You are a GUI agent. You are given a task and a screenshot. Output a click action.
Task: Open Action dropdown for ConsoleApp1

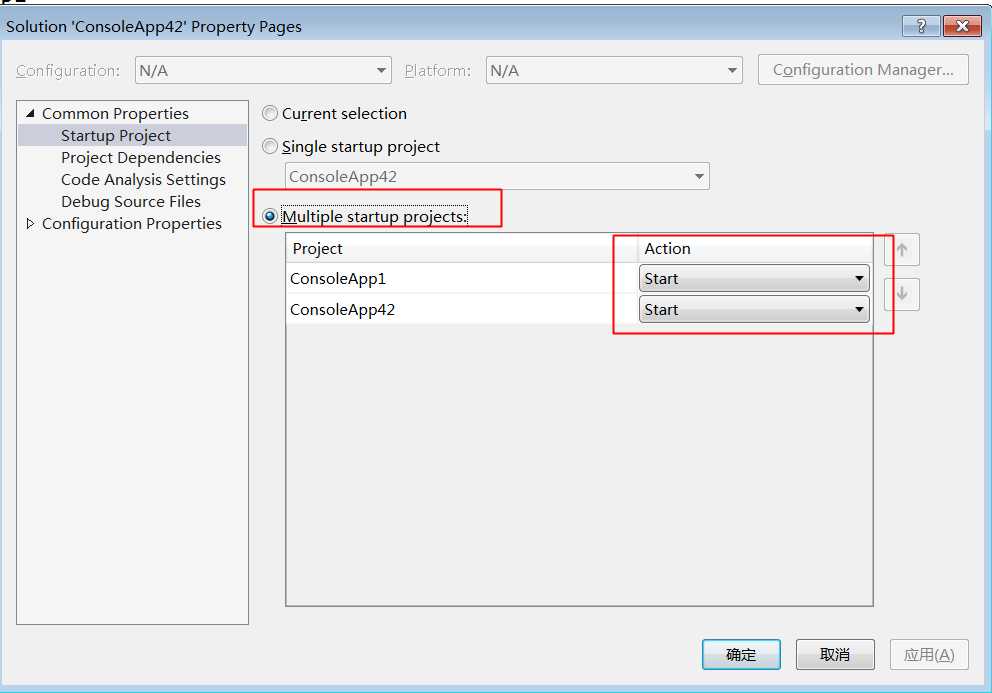754,278
